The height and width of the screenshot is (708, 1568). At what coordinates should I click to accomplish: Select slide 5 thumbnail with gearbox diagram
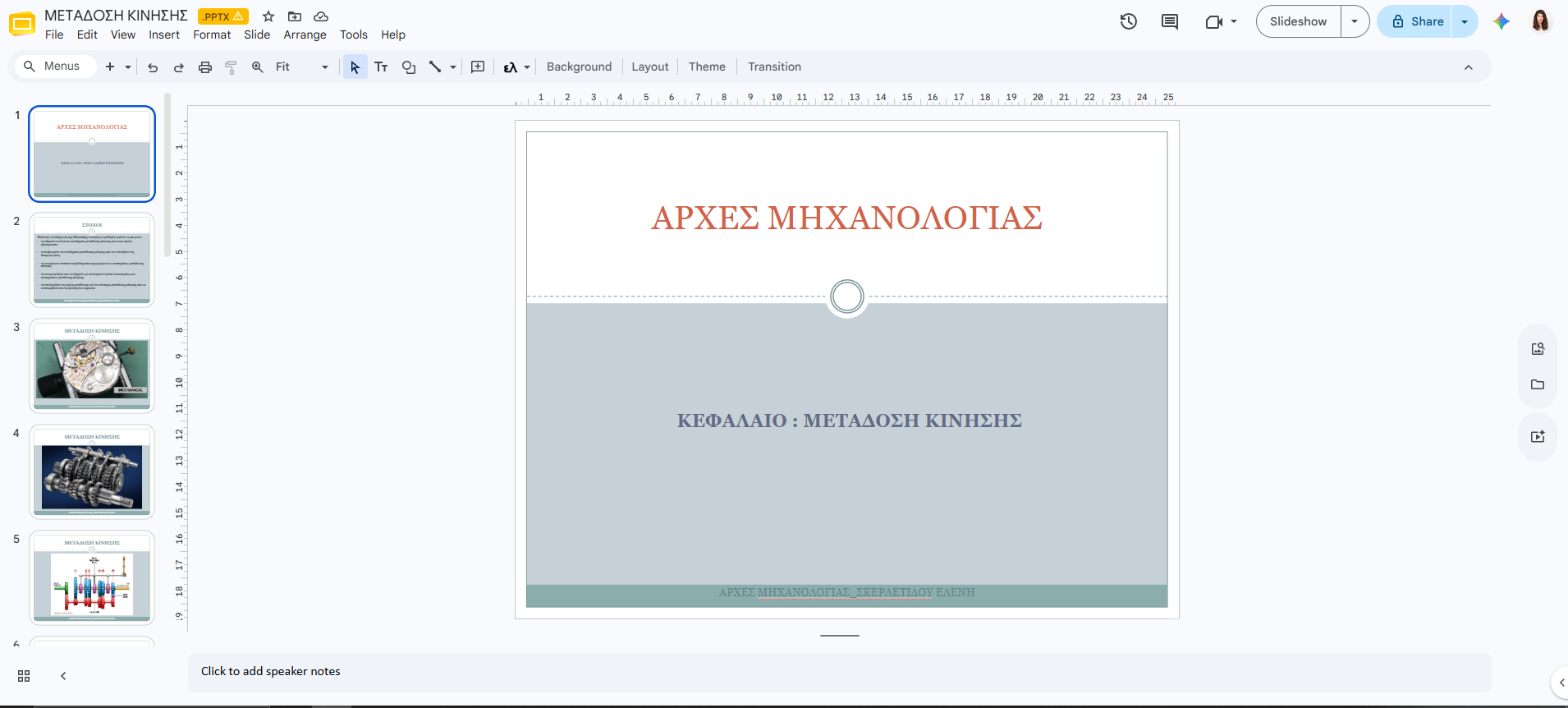pos(92,577)
